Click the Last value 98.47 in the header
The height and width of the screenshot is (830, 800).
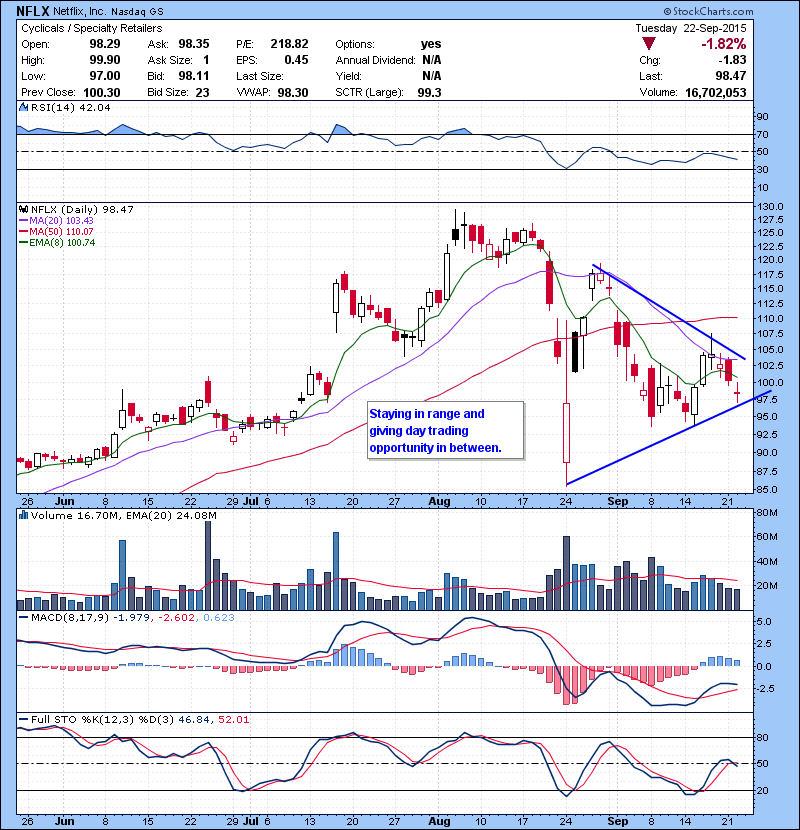pos(731,76)
